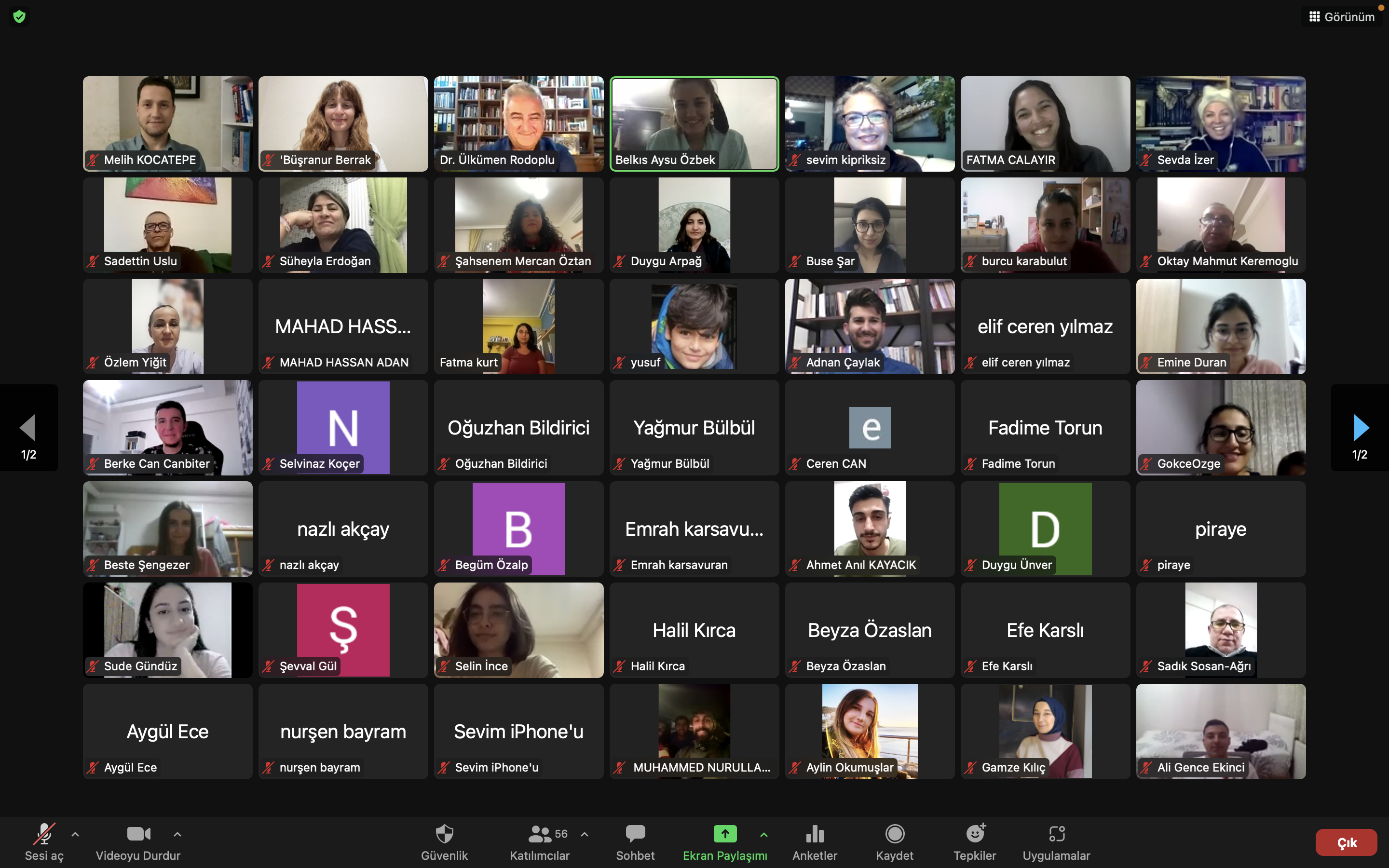Expand the arrow next to Katılımcılar count
The height and width of the screenshot is (868, 1389).
[x=585, y=834]
